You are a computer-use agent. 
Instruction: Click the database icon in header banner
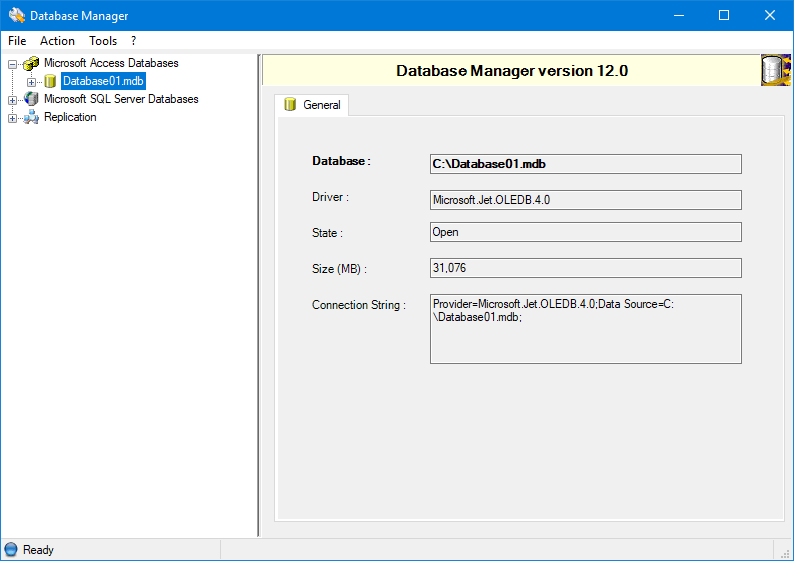[x=776, y=70]
